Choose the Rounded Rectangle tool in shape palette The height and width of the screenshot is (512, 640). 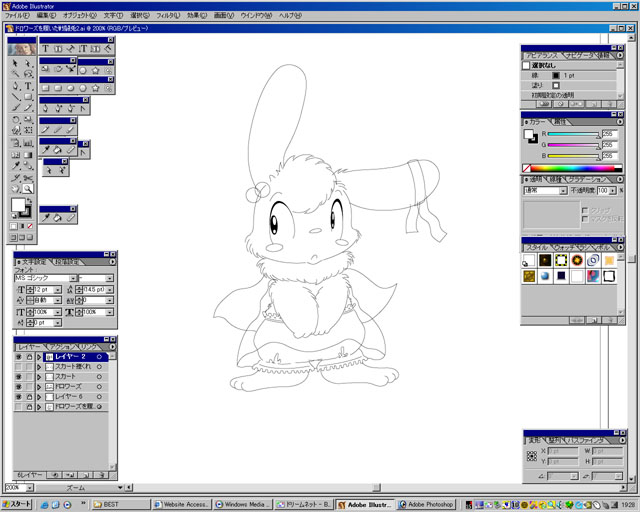(x=58, y=88)
